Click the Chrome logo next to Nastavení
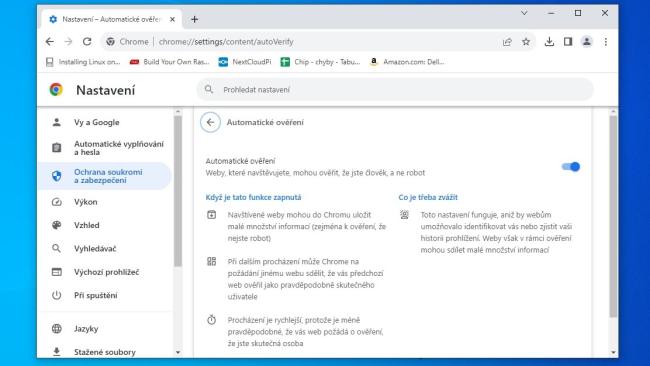The width and height of the screenshot is (650, 366). [x=56, y=90]
